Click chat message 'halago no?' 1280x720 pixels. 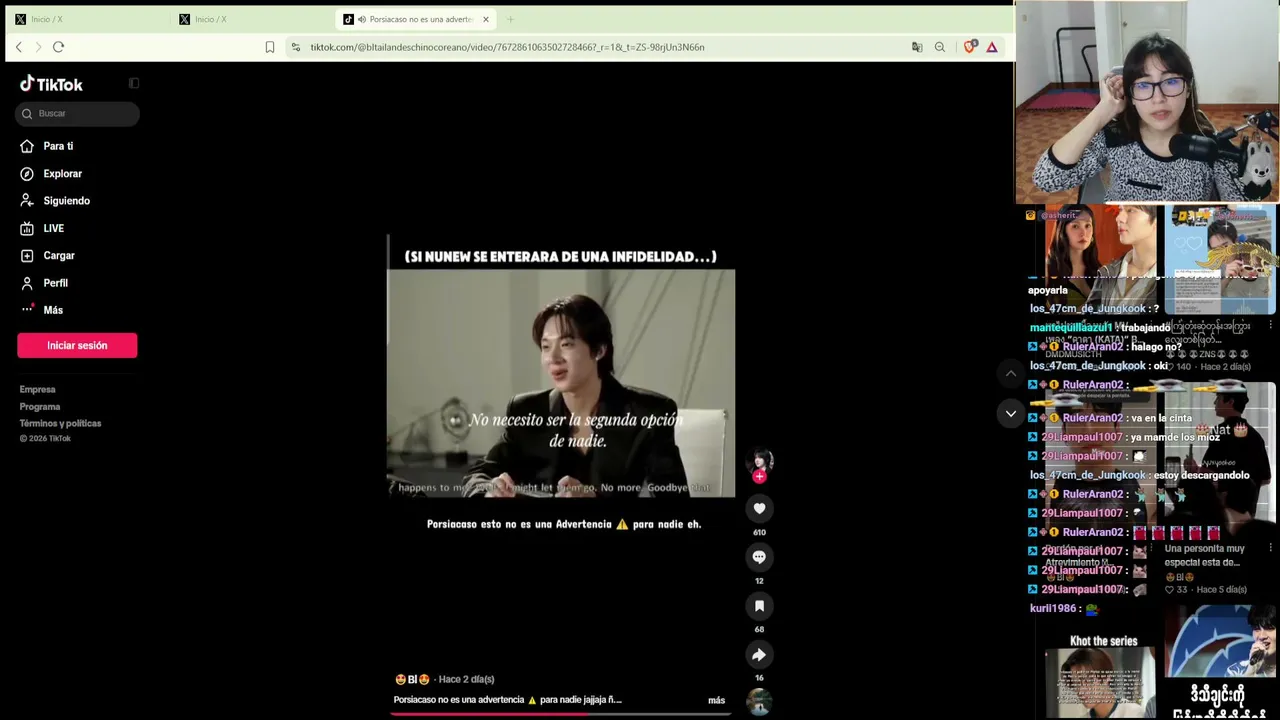(x=1156, y=347)
